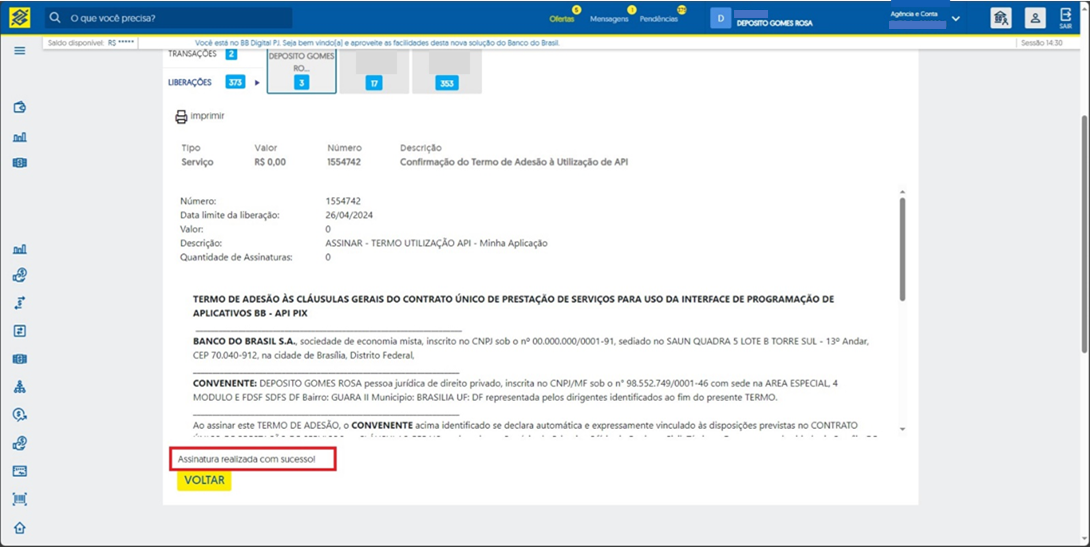Open the user profile icon
1090x547 pixels.
point(1035,18)
